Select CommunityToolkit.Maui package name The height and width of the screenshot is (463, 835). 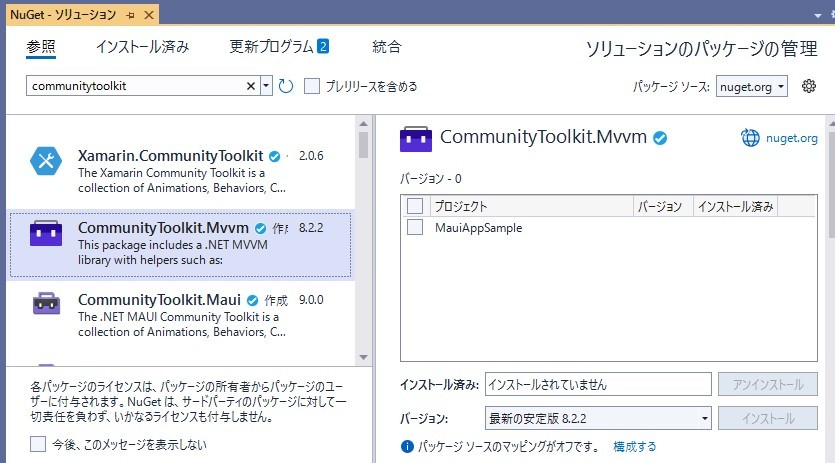(159, 300)
